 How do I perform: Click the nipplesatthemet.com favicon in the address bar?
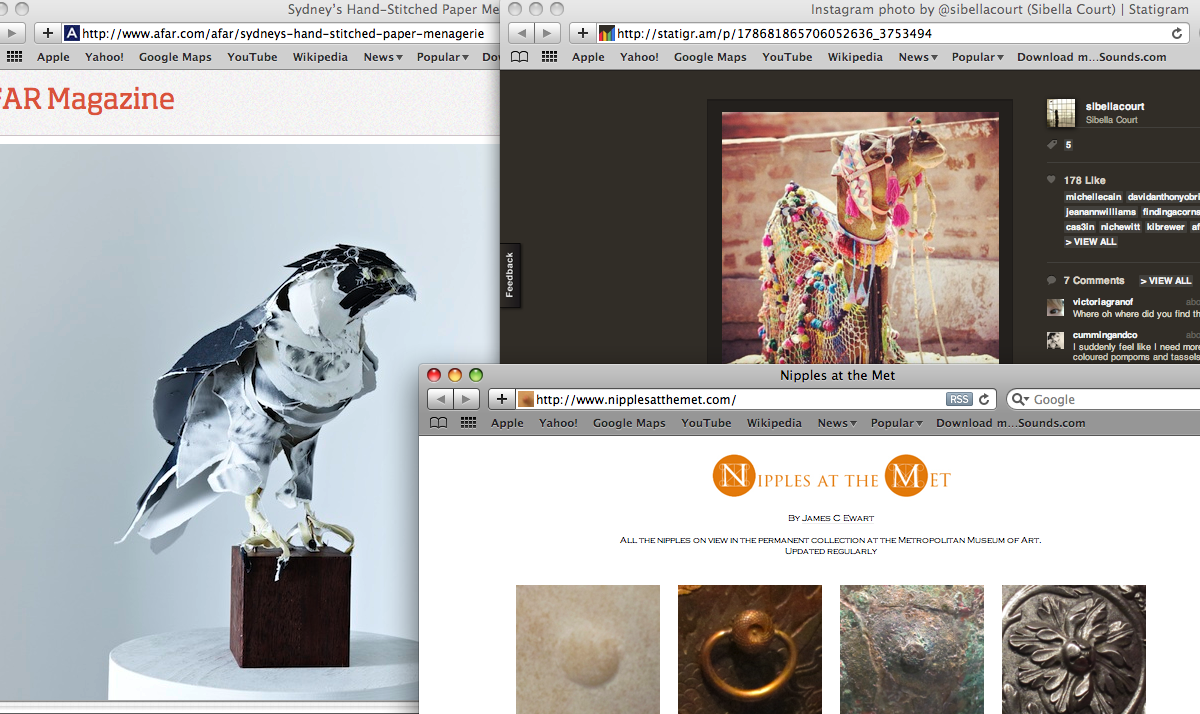(x=526, y=399)
